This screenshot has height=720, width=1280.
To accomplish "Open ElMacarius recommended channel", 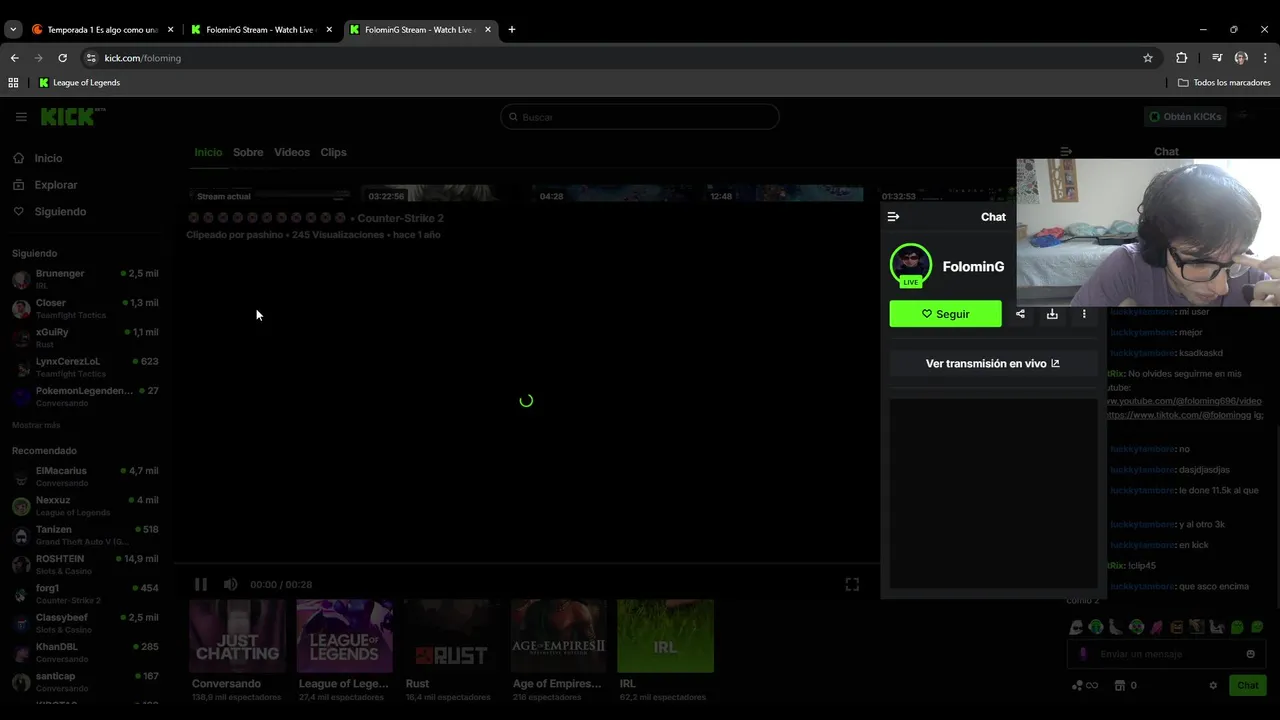I will (x=85, y=476).
